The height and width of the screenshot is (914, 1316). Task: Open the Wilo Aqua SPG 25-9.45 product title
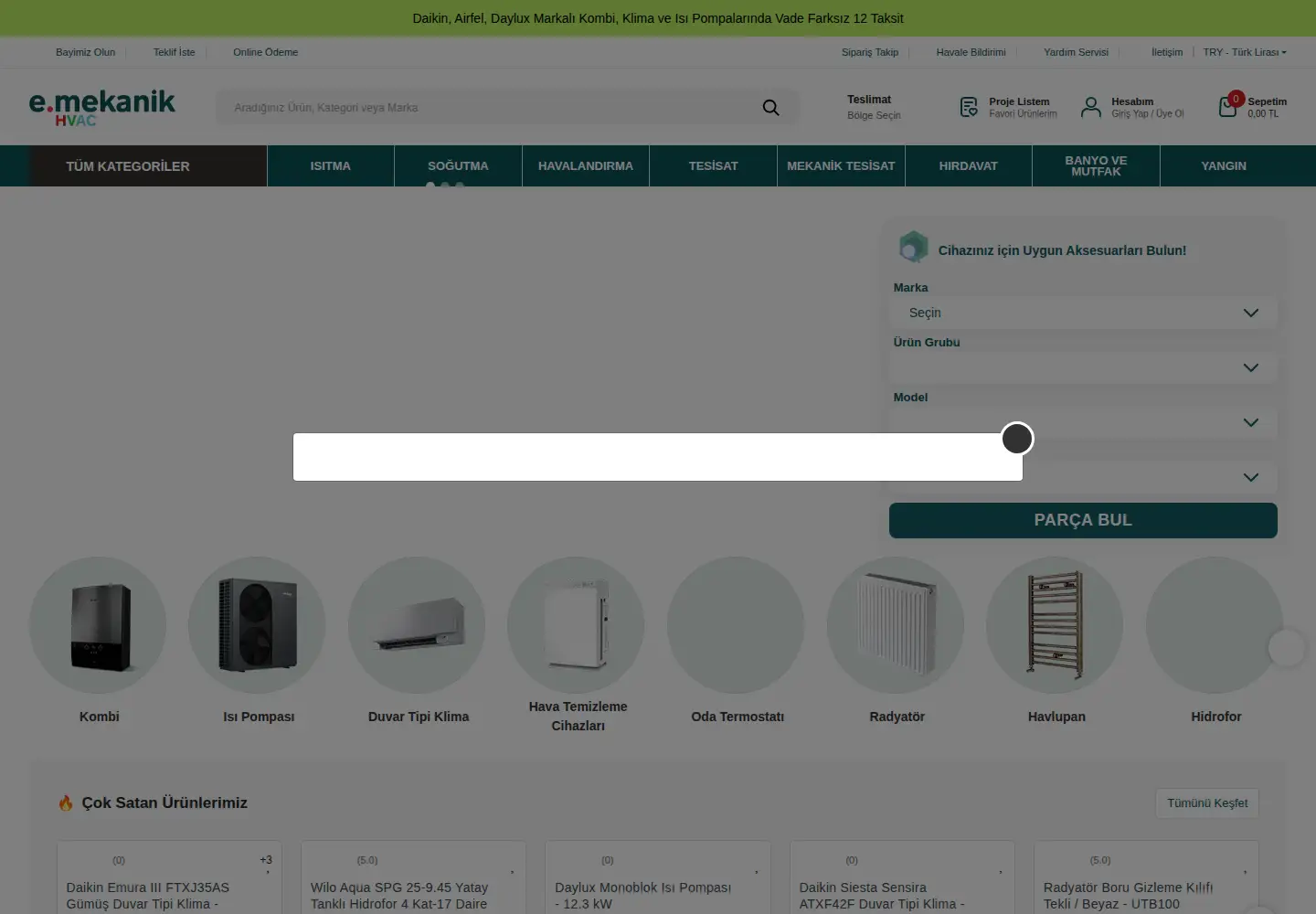(x=399, y=896)
